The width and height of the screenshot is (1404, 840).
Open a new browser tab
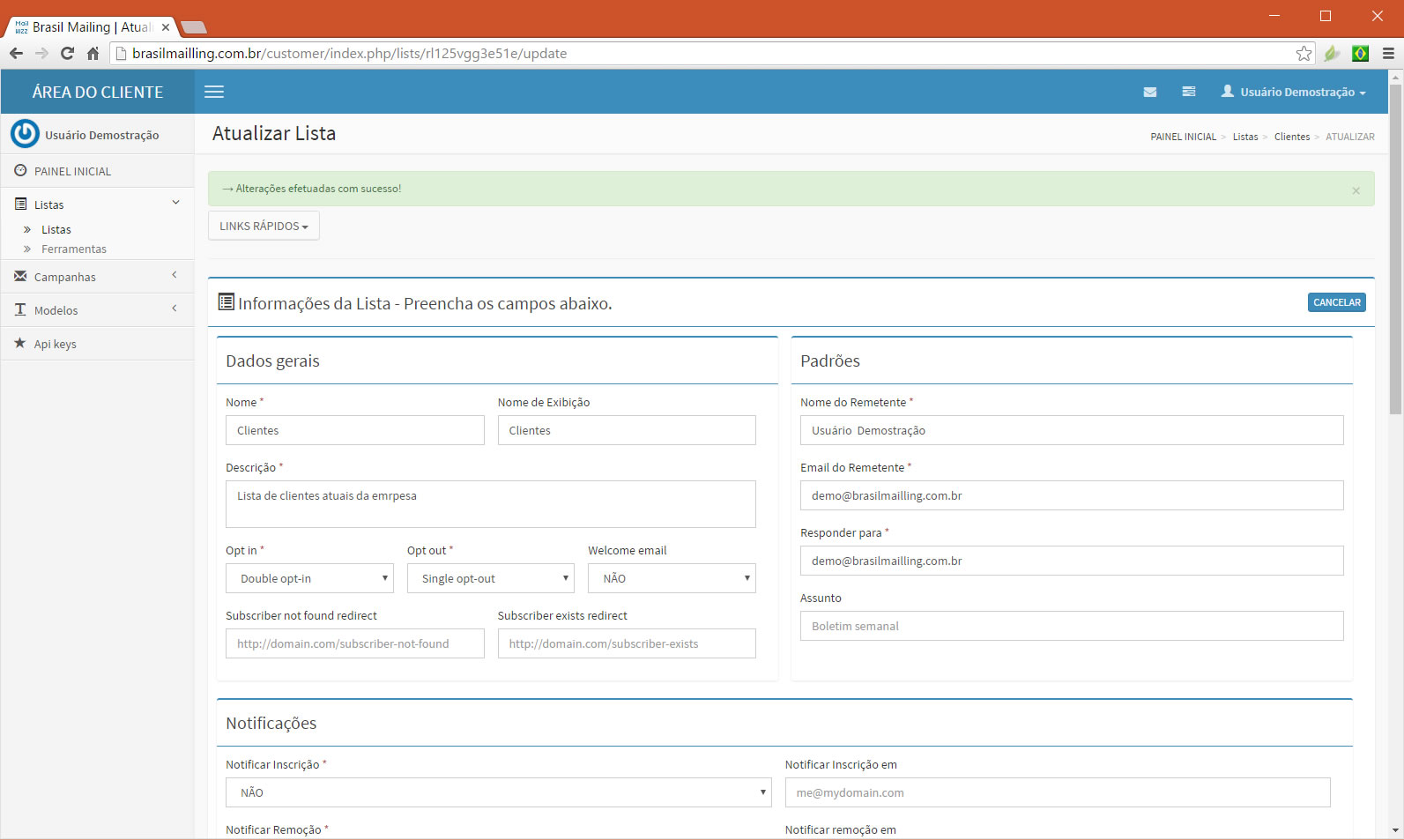click(x=193, y=27)
